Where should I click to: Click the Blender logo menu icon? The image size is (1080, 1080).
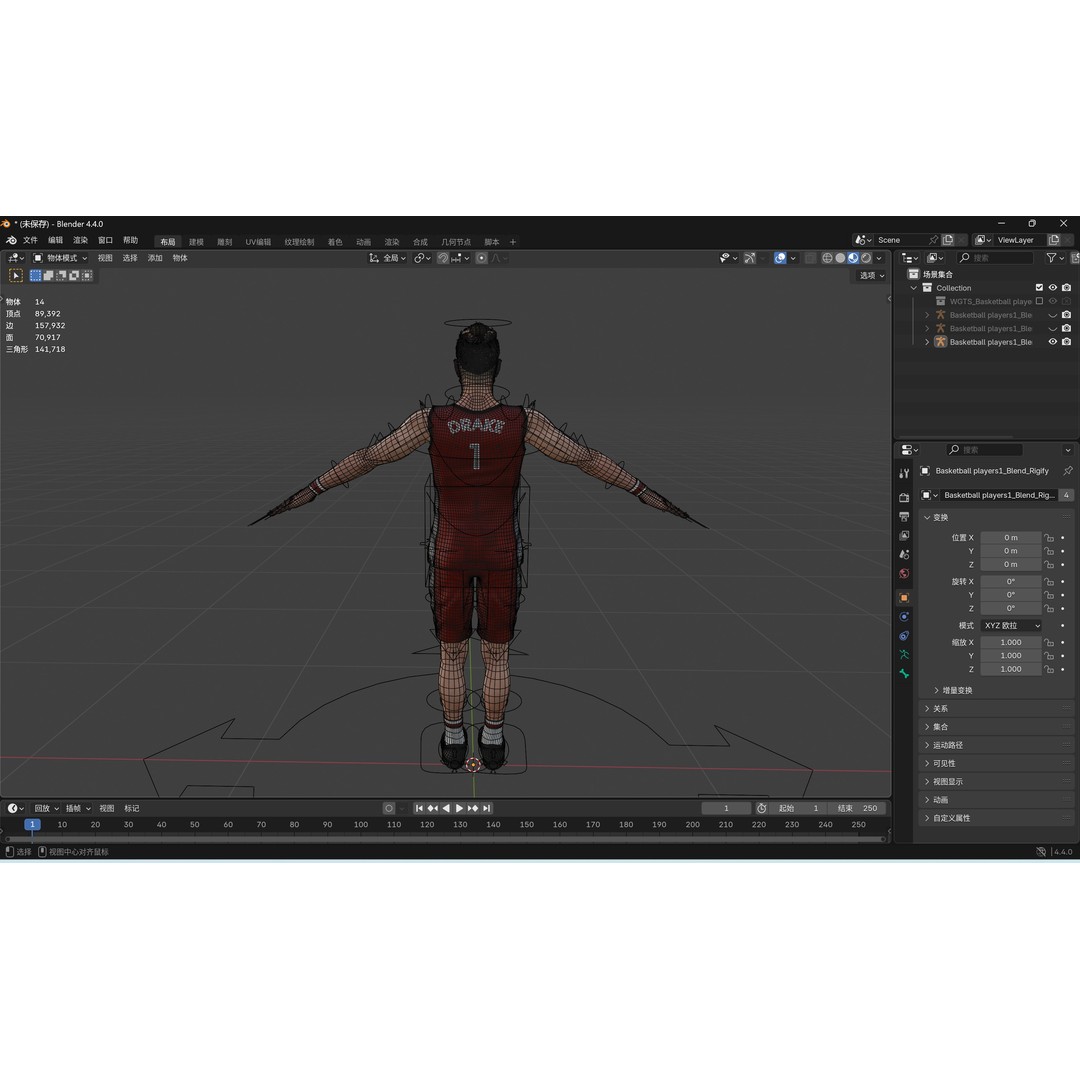tap(11, 240)
